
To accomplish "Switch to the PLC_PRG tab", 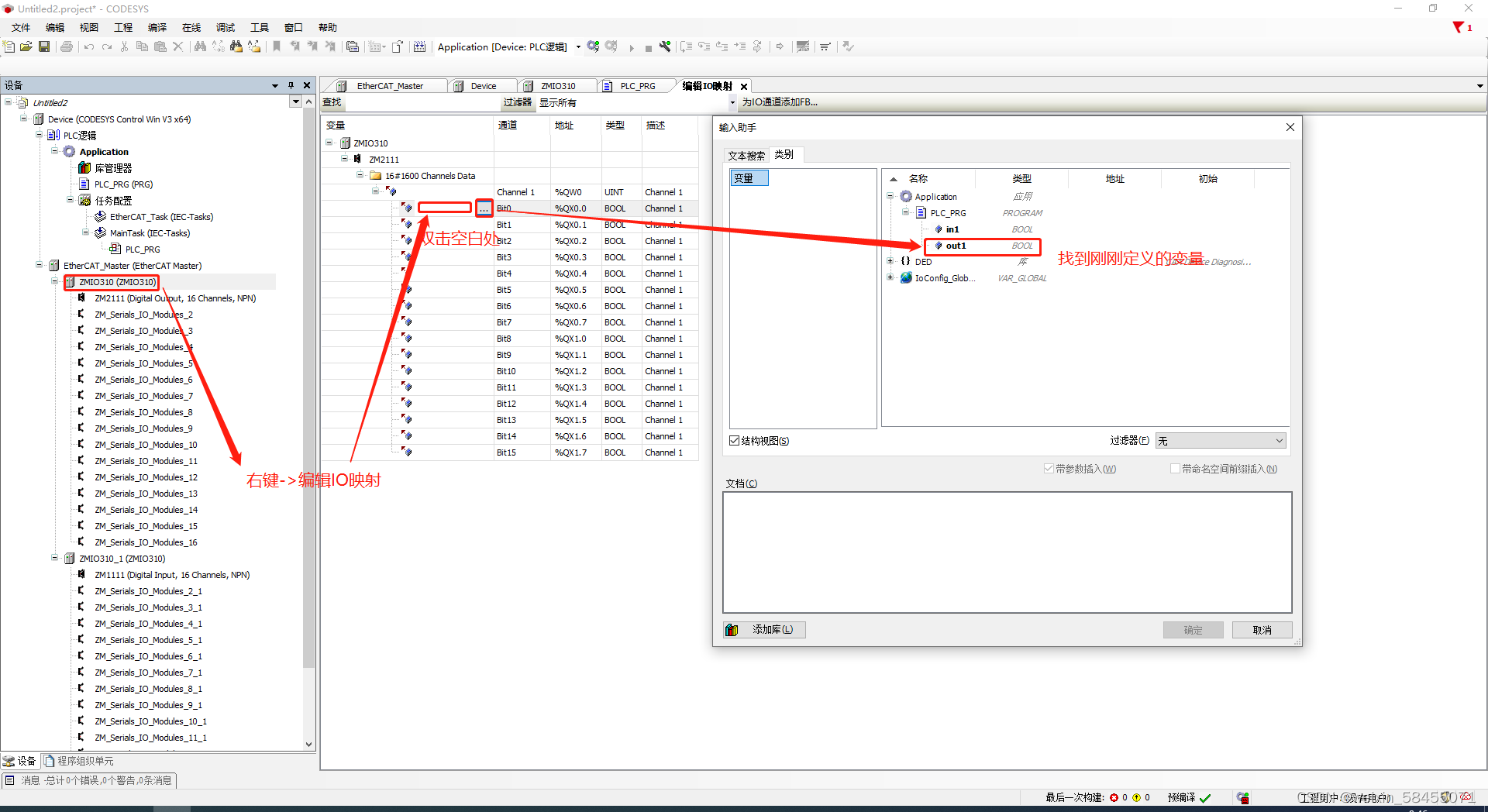I will click(637, 85).
